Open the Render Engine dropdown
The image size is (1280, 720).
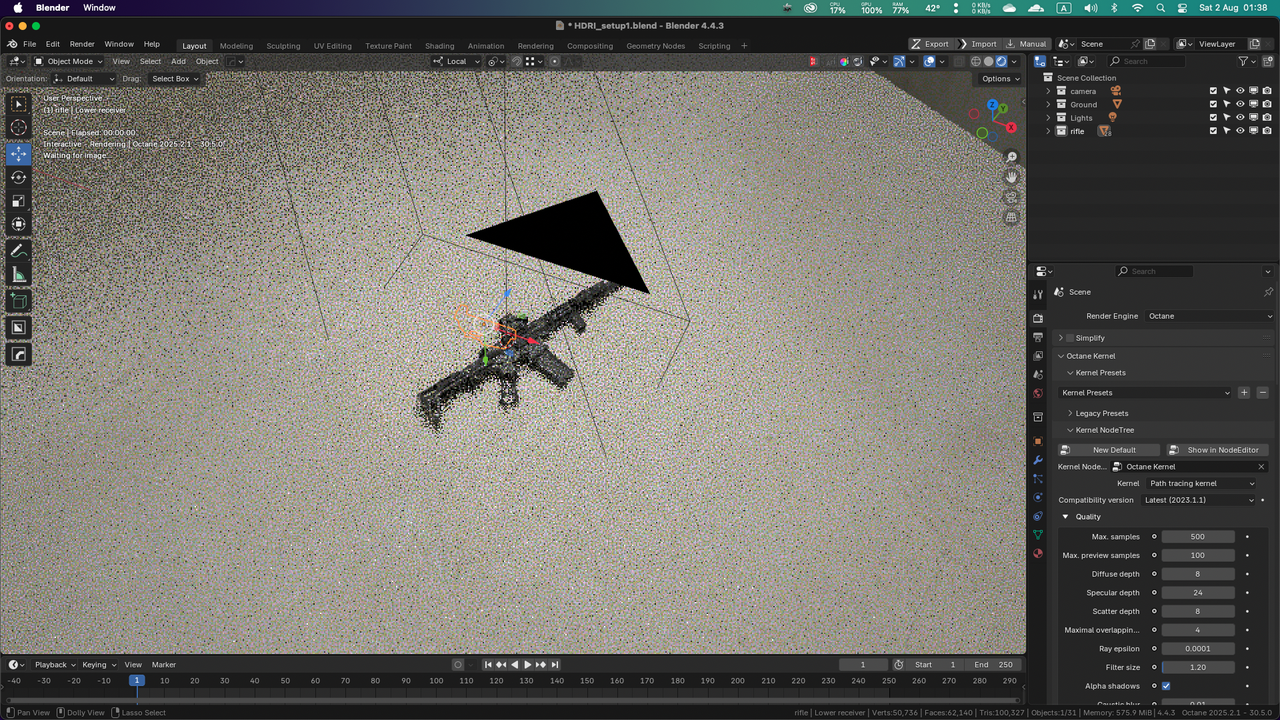tap(1210, 316)
